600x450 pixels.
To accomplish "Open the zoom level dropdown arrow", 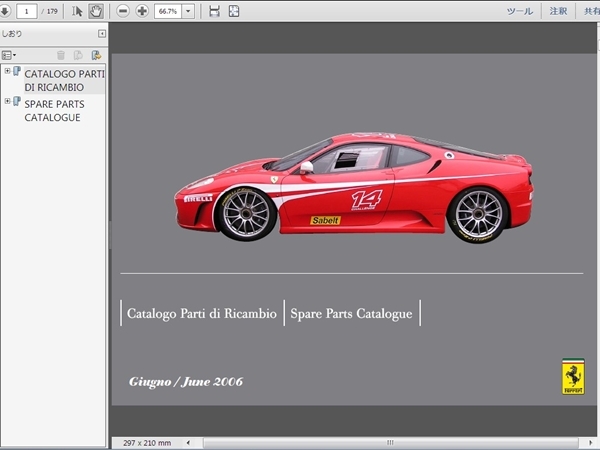I will pyautogui.click(x=188, y=11).
